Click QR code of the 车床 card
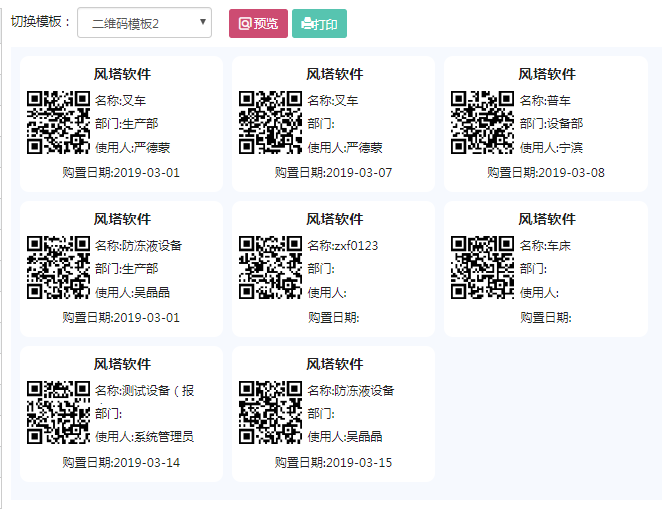Image resolution: width=662 pixels, height=510 pixels. click(x=483, y=267)
